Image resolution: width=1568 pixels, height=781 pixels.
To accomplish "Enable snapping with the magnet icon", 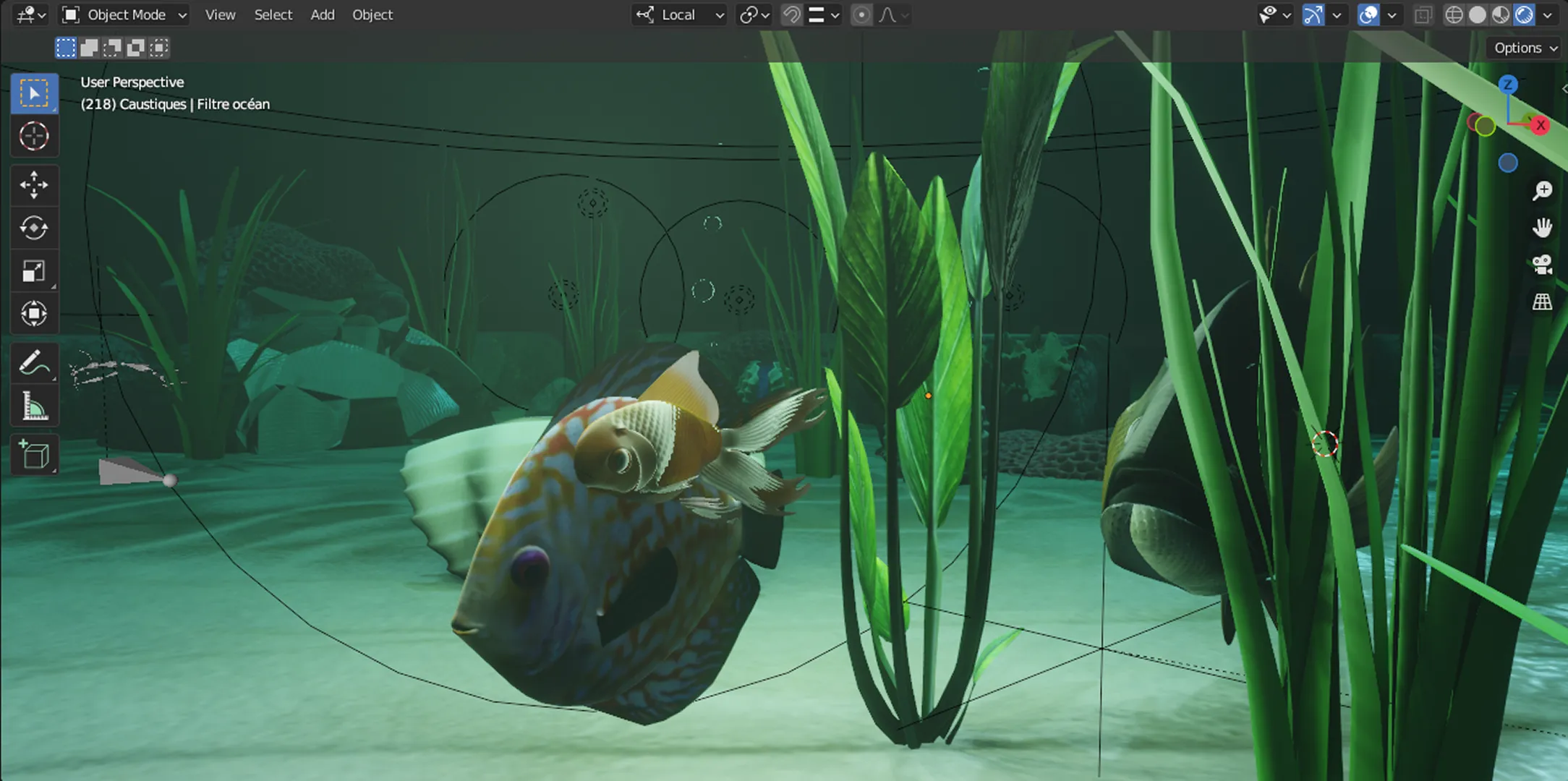I will click(791, 14).
